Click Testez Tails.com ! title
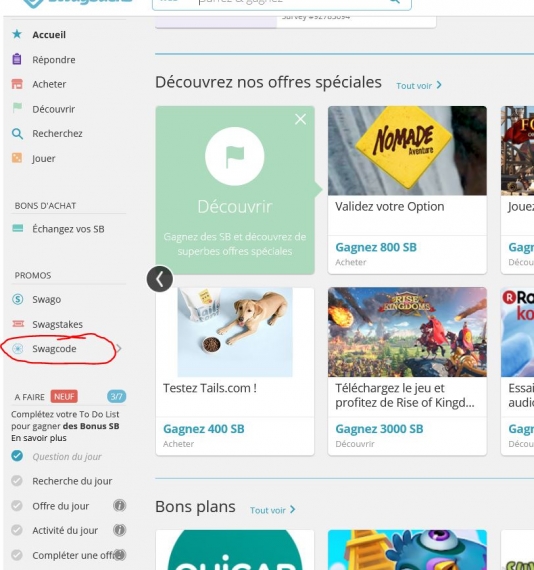This screenshot has height=570, width=534. point(210,388)
